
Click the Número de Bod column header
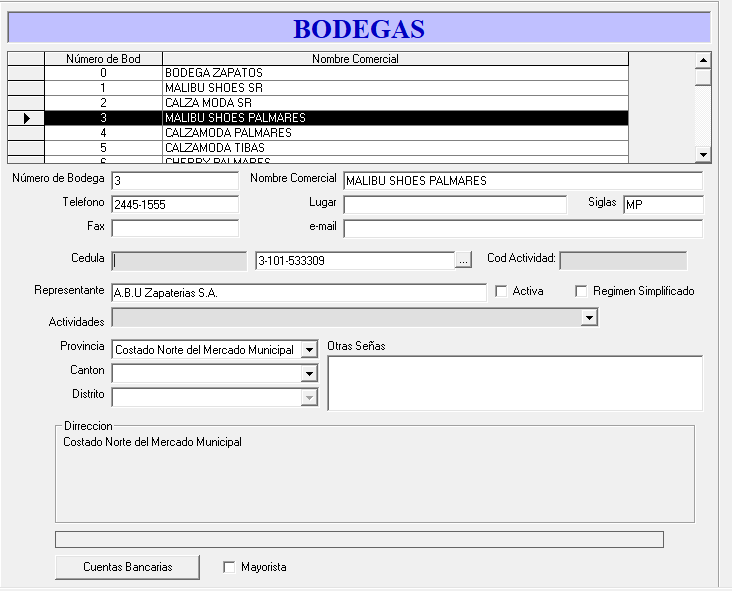pyautogui.click(x=103, y=59)
